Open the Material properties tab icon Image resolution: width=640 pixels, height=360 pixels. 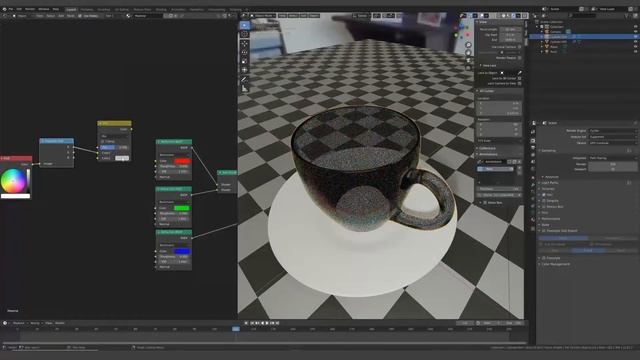click(x=533, y=221)
